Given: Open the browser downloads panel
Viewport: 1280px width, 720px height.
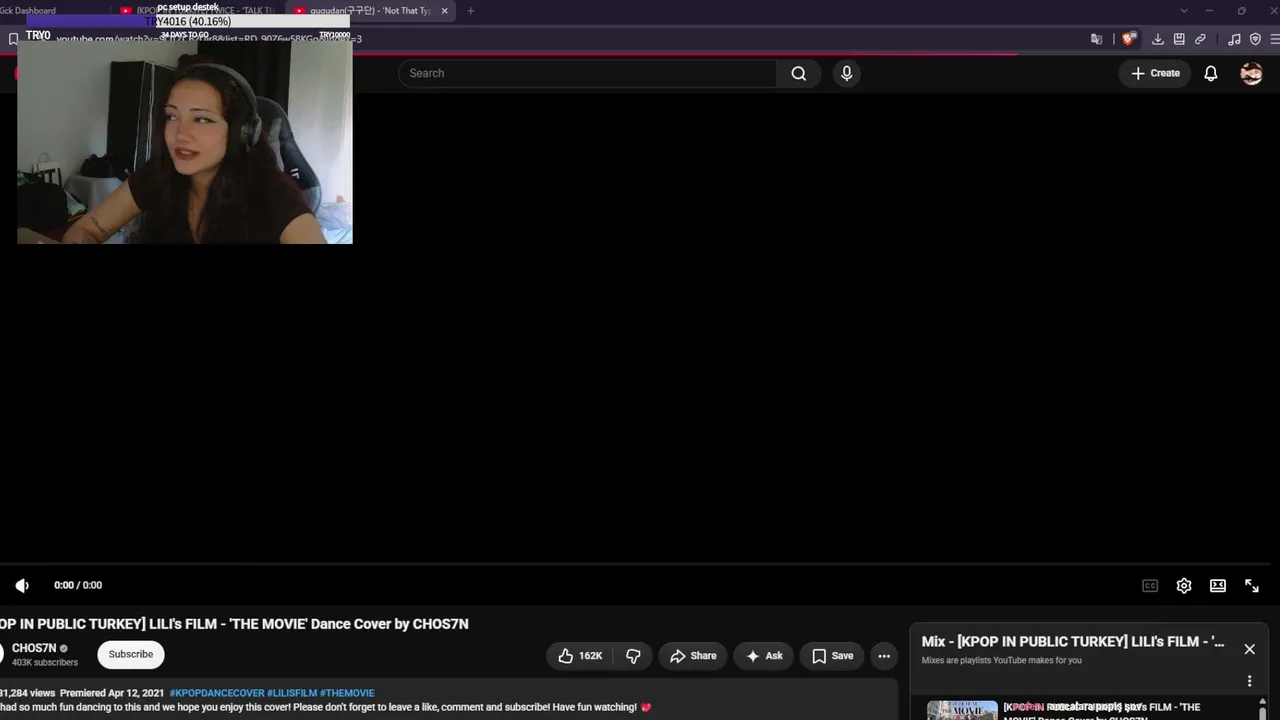Looking at the screenshot, I should tap(1157, 39).
